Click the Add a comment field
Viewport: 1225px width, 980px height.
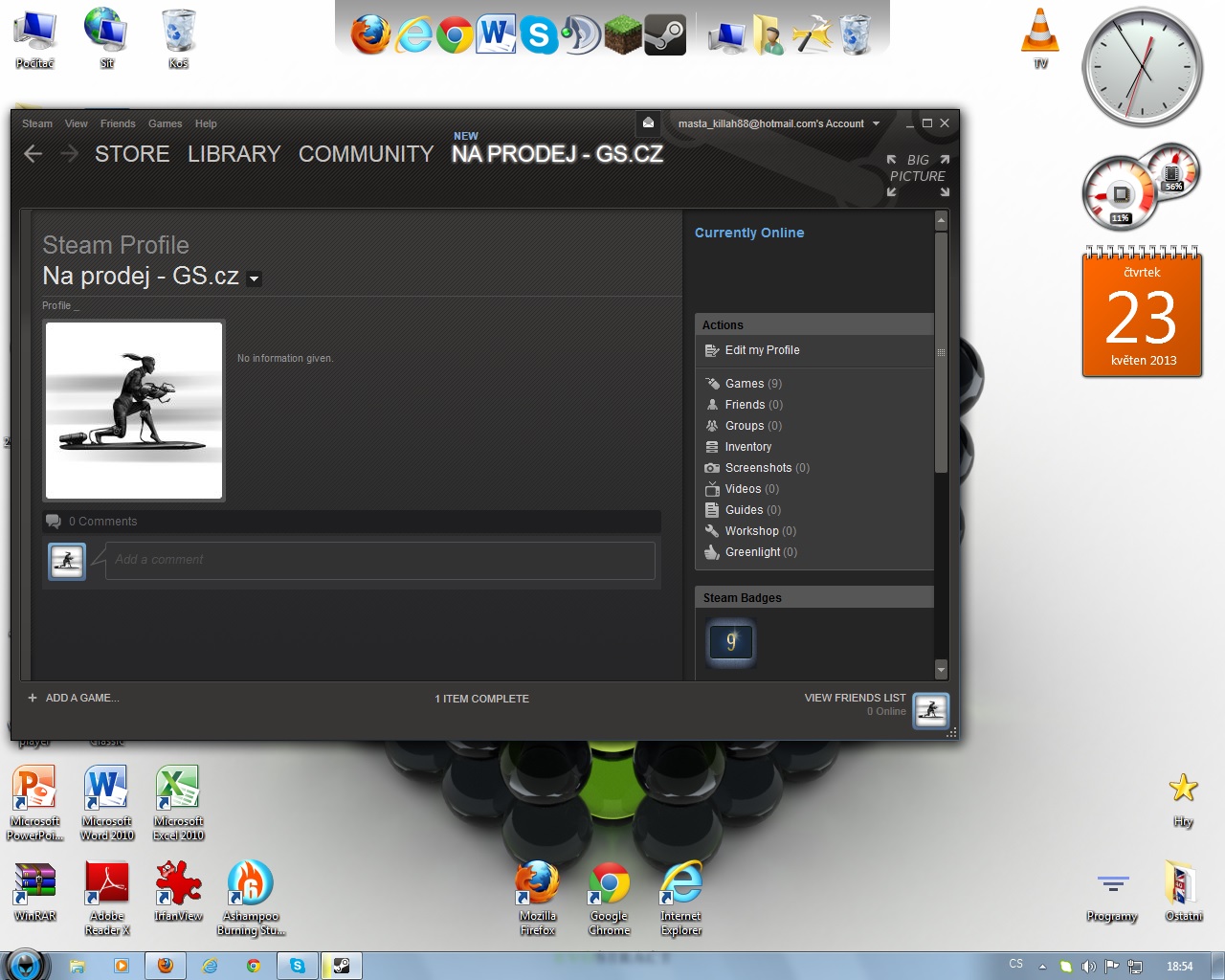coord(380,560)
